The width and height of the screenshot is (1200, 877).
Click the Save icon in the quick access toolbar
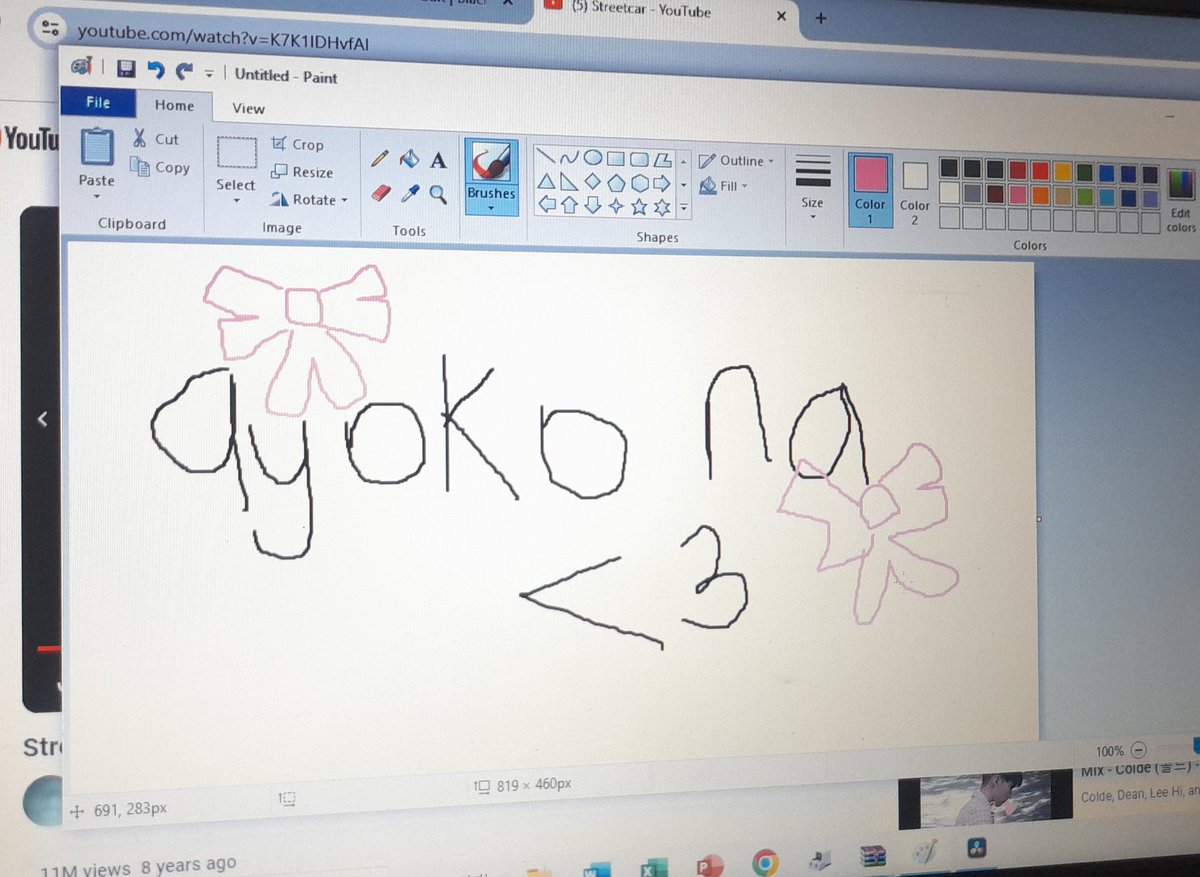pos(126,69)
